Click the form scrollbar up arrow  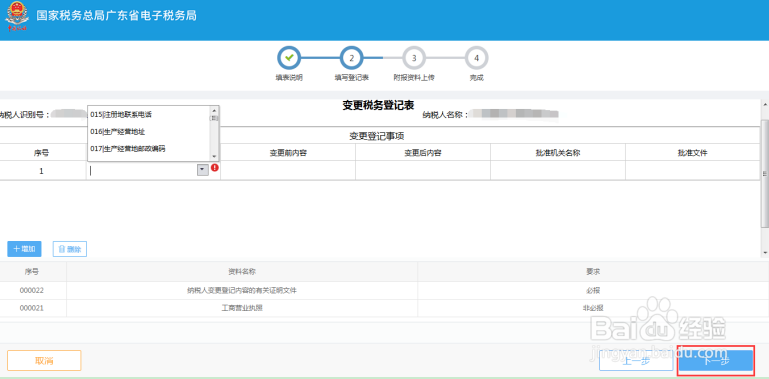point(765,104)
